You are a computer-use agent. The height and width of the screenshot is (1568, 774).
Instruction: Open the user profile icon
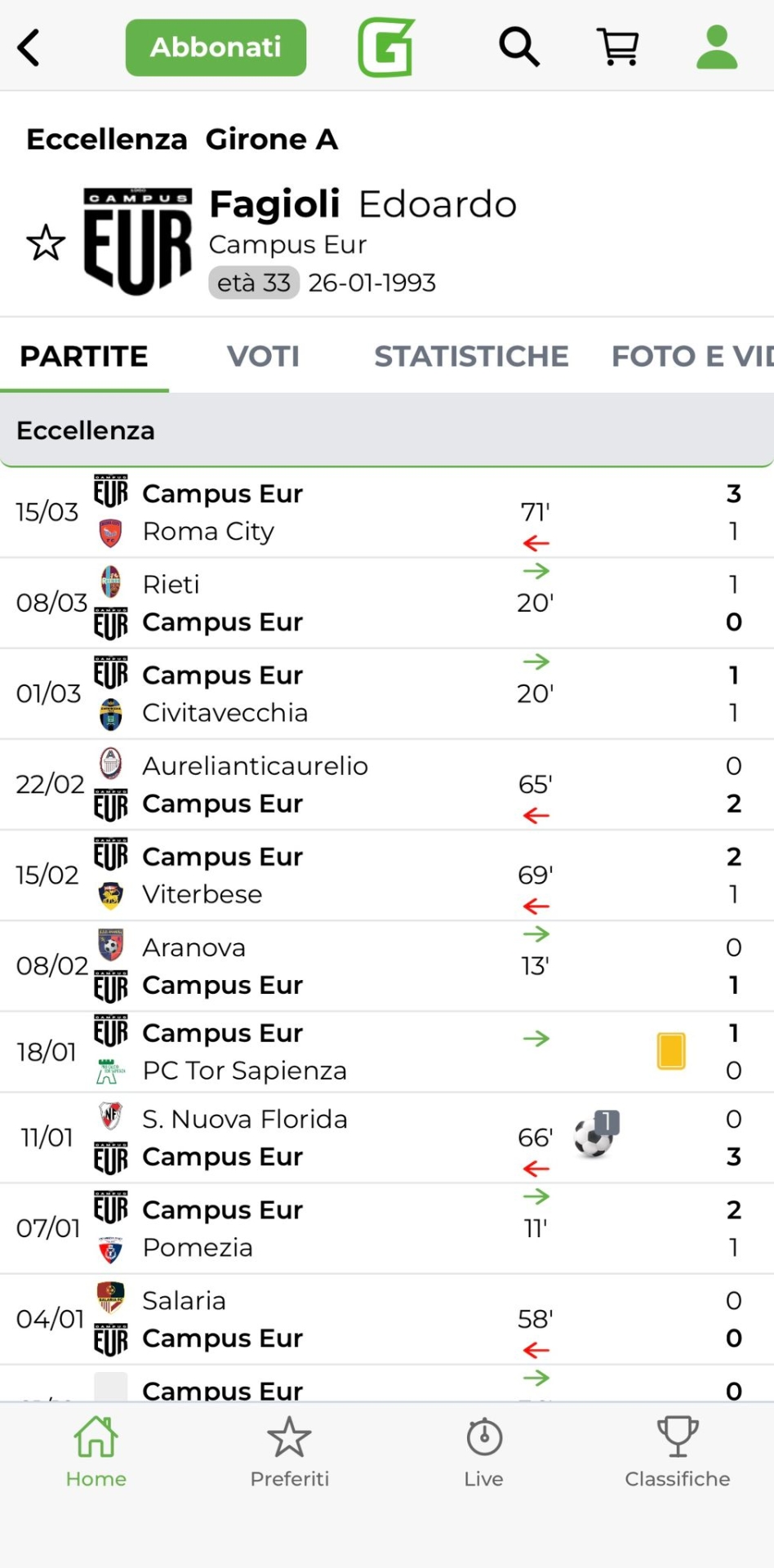click(716, 47)
